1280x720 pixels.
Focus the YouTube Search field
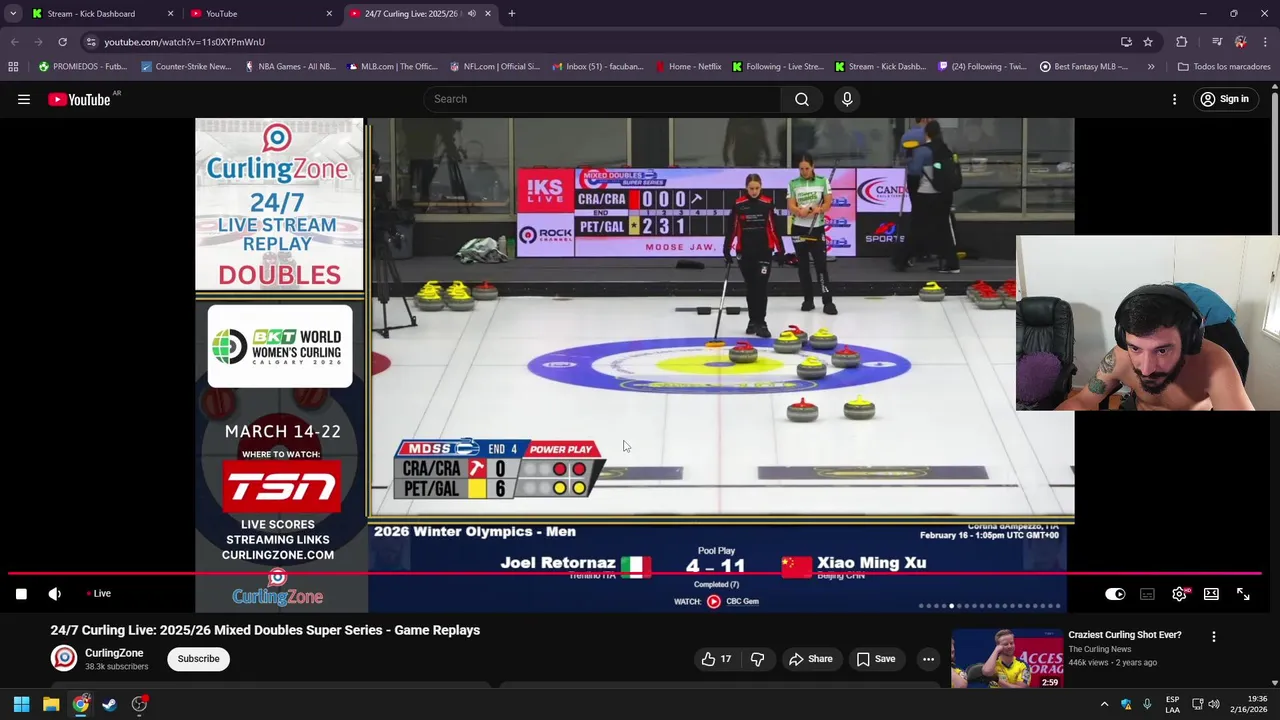click(602, 99)
